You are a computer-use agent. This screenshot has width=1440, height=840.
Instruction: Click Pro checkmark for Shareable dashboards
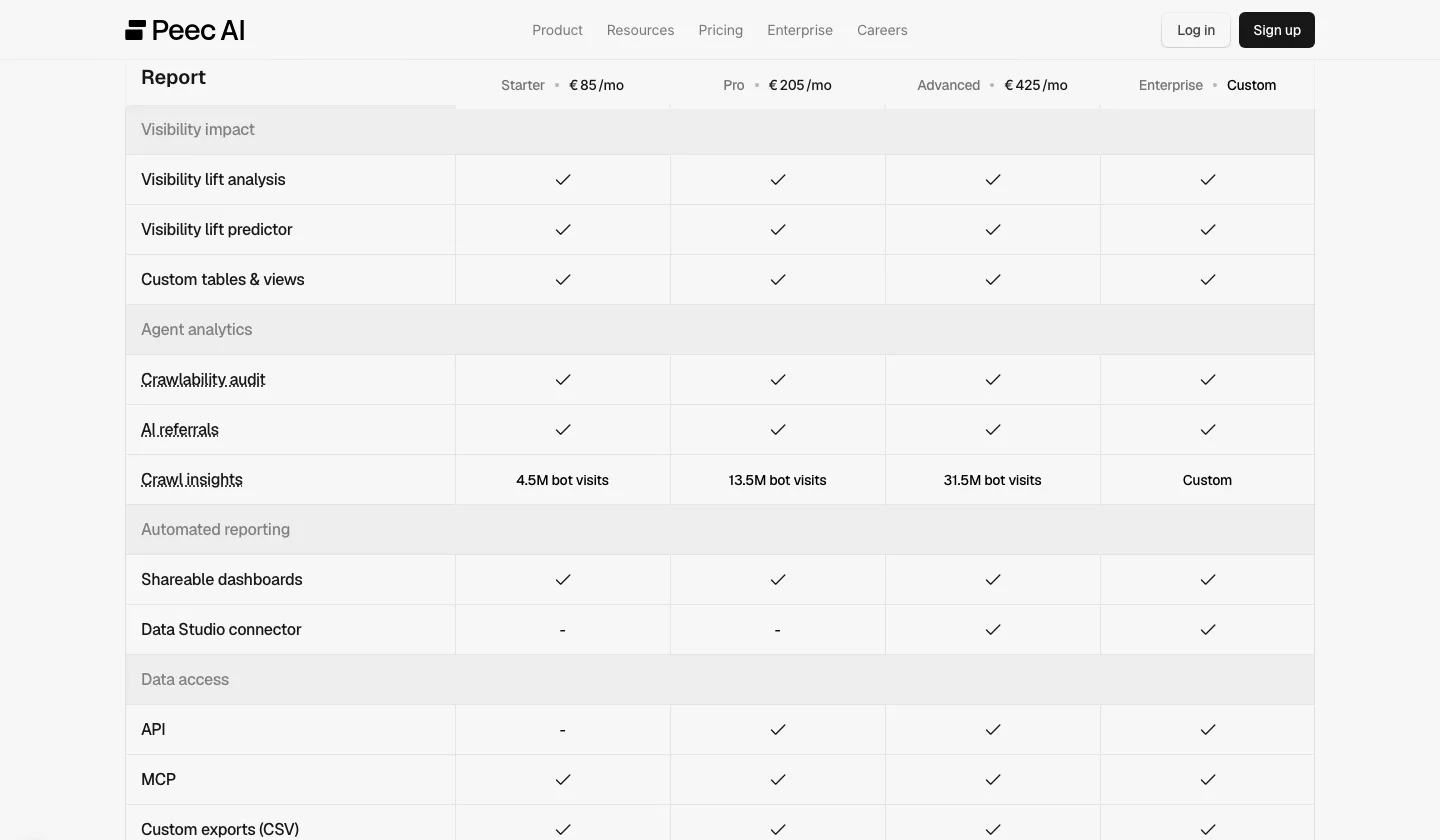pyautogui.click(x=778, y=580)
